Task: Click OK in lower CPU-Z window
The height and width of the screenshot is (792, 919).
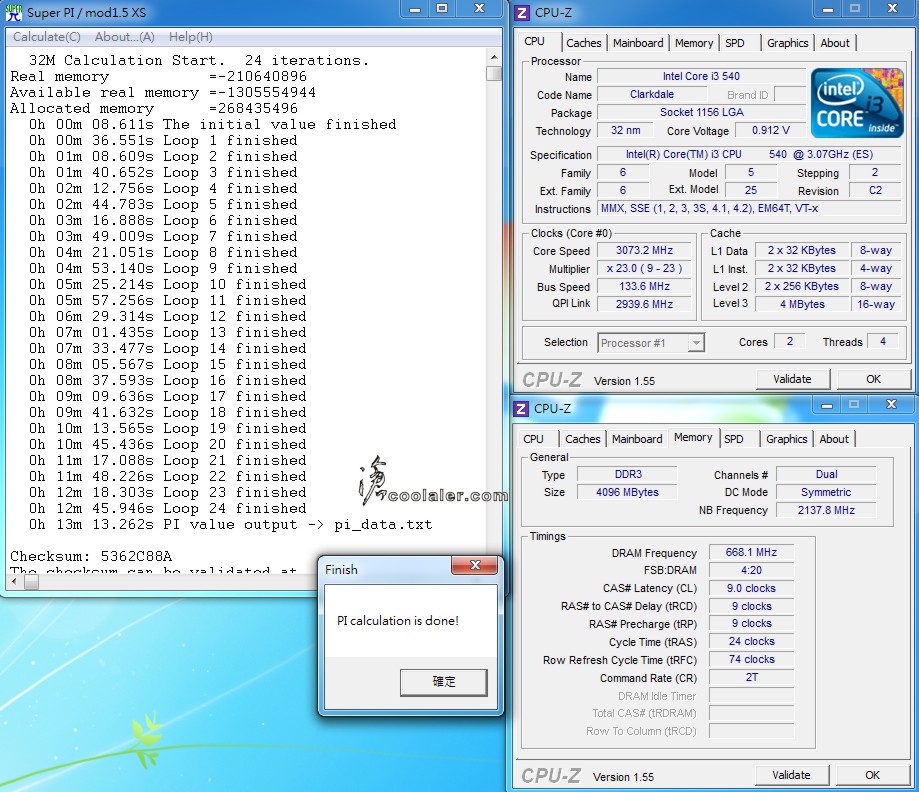Action: 872,775
